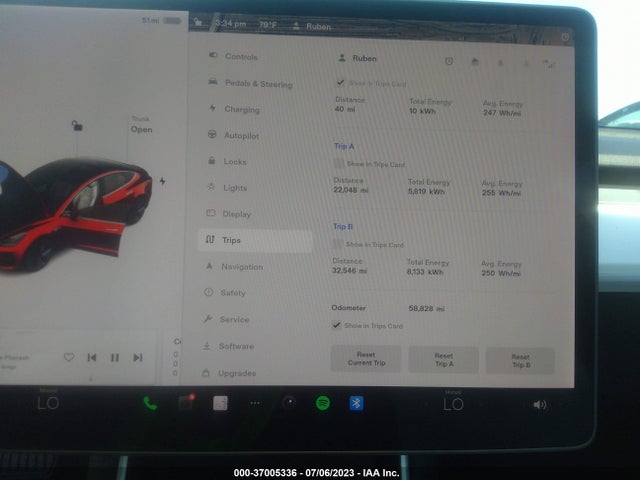
Task: Tap the 3:34 pm clock in status bar
Action: point(231,24)
